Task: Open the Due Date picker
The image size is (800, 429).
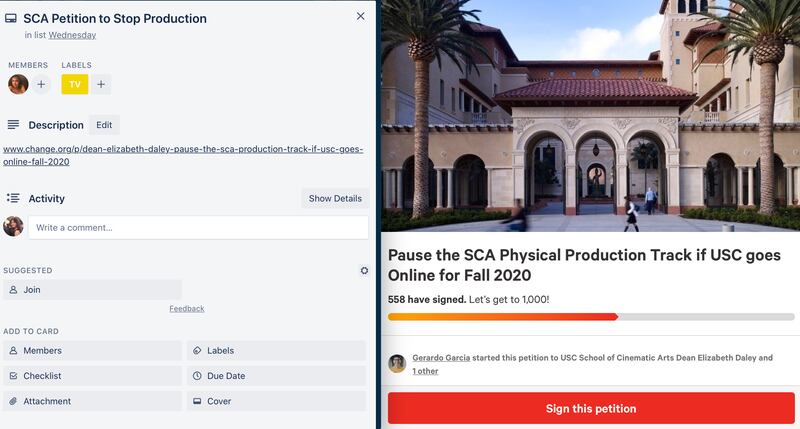Action: tap(276, 376)
